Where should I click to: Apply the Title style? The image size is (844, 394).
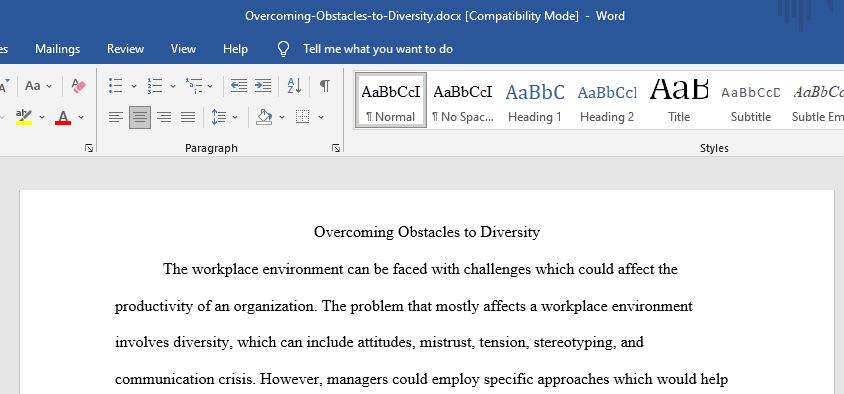pos(679,101)
